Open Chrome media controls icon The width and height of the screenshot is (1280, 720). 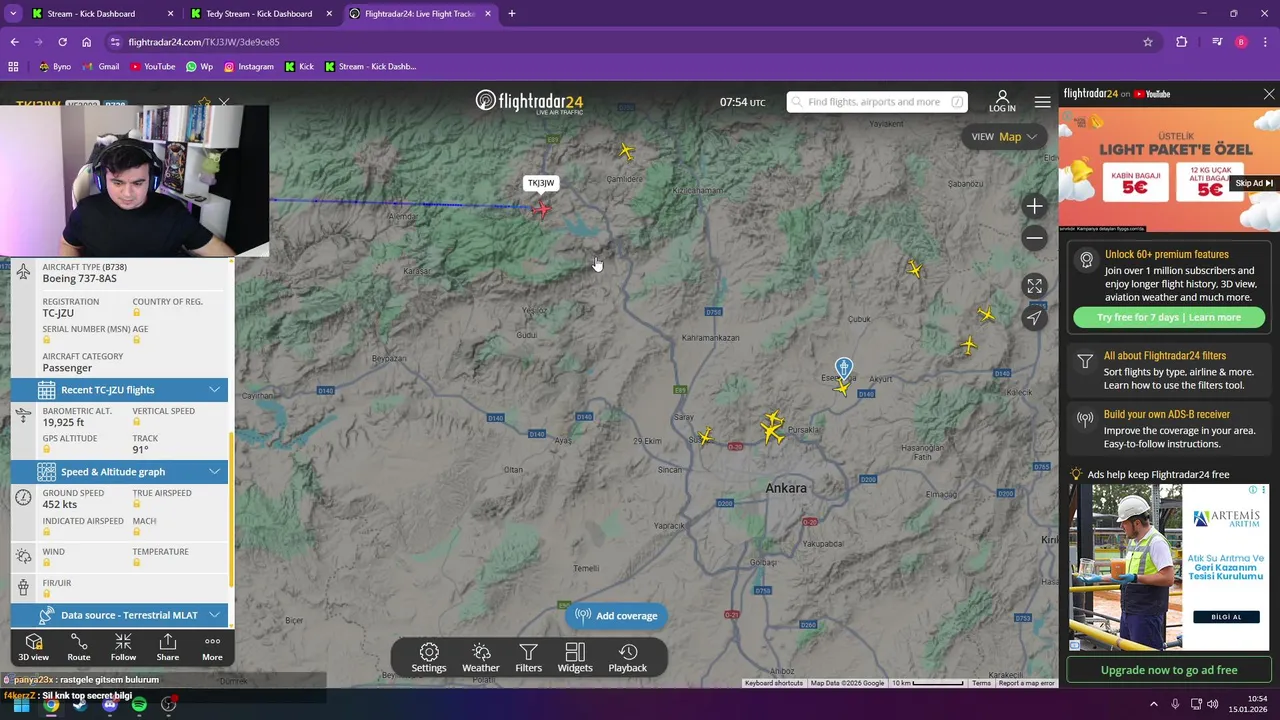coord(1217,42)
